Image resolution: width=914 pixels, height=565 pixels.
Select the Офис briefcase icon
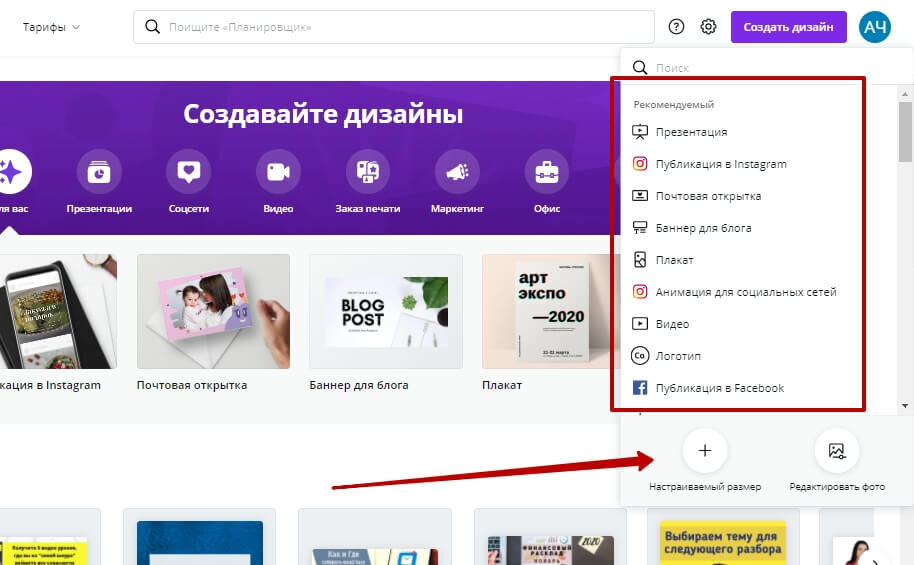point(547,172)
